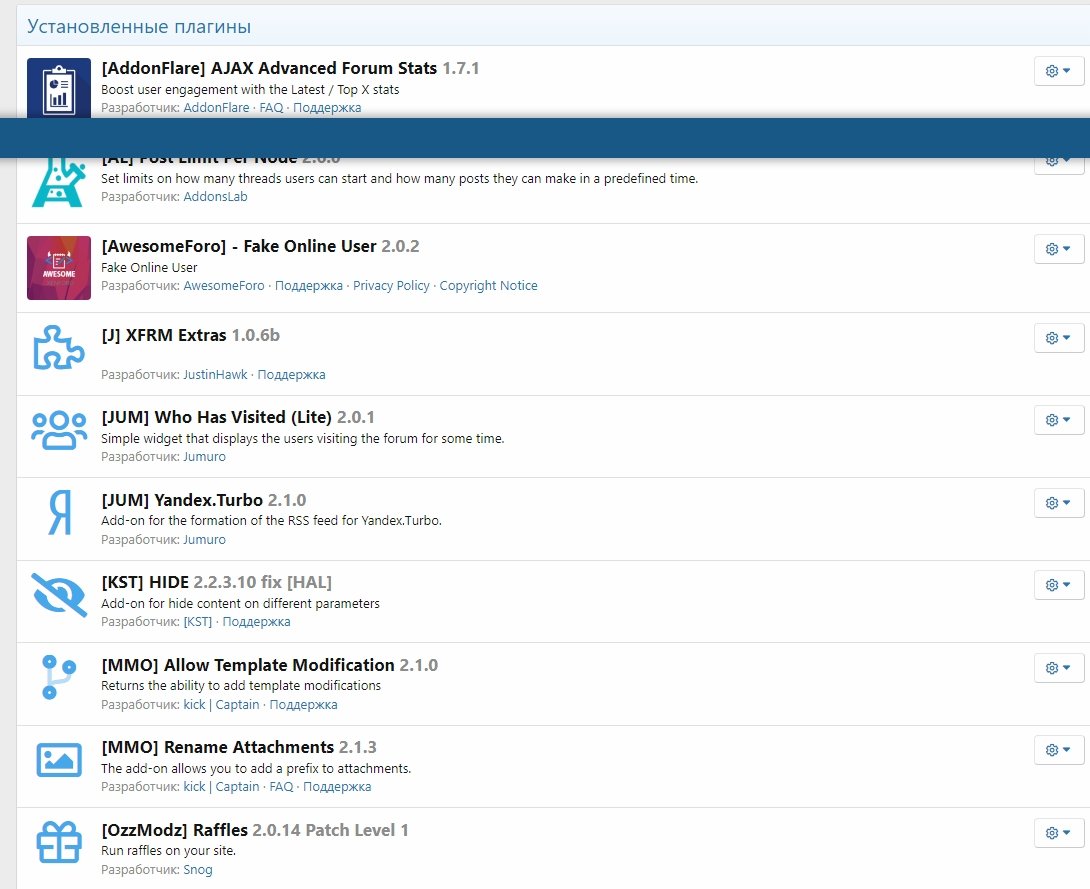Click the [OzzModz] Raffles title
This screenshot has width=1090, height=889.
[174, 830]
